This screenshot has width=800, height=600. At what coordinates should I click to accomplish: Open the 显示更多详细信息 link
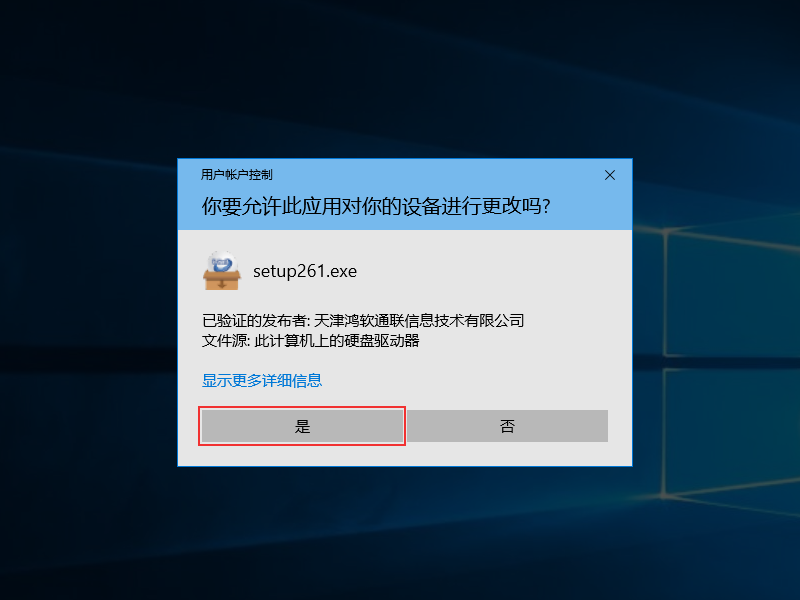262,380
